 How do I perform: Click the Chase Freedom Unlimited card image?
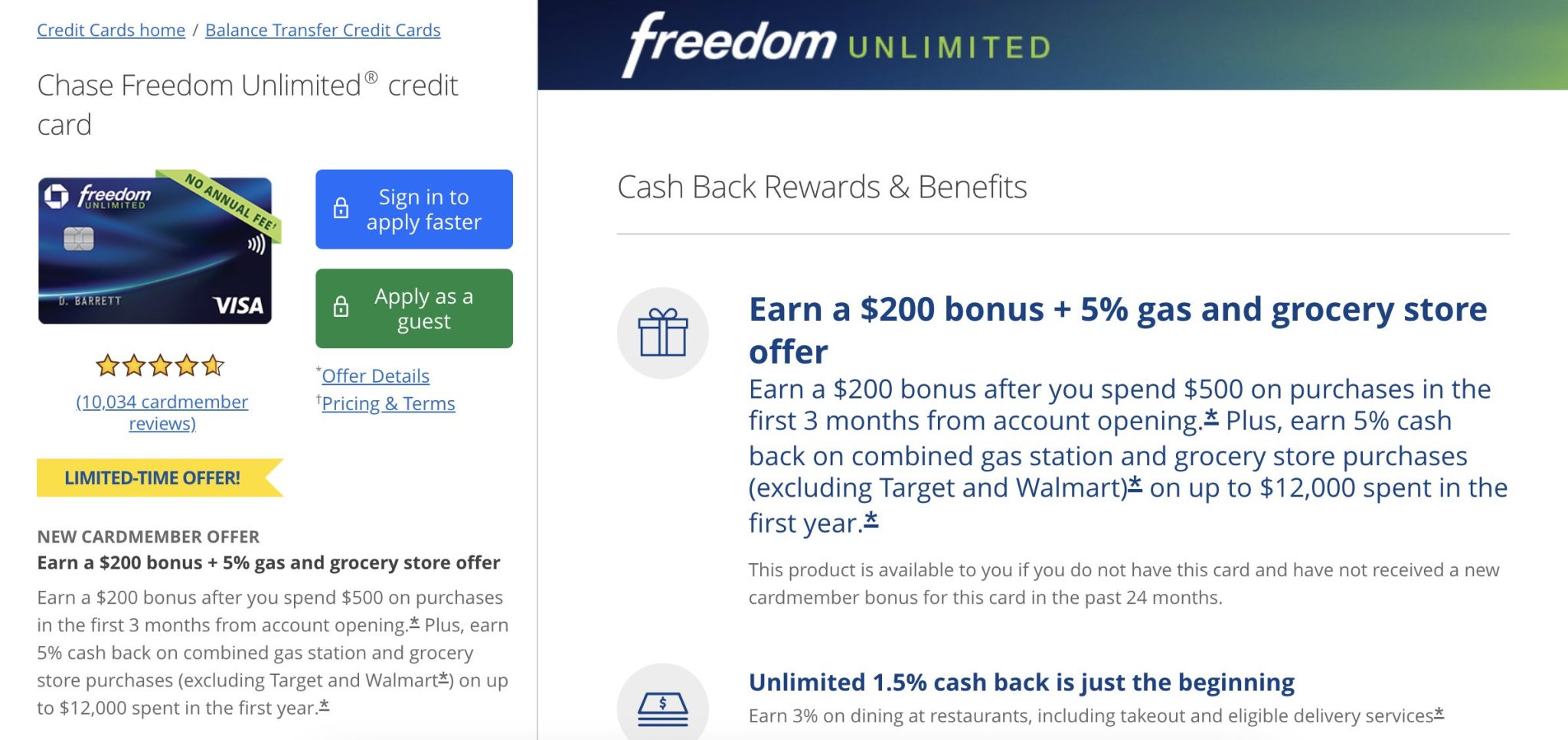(x=155, y=250)
